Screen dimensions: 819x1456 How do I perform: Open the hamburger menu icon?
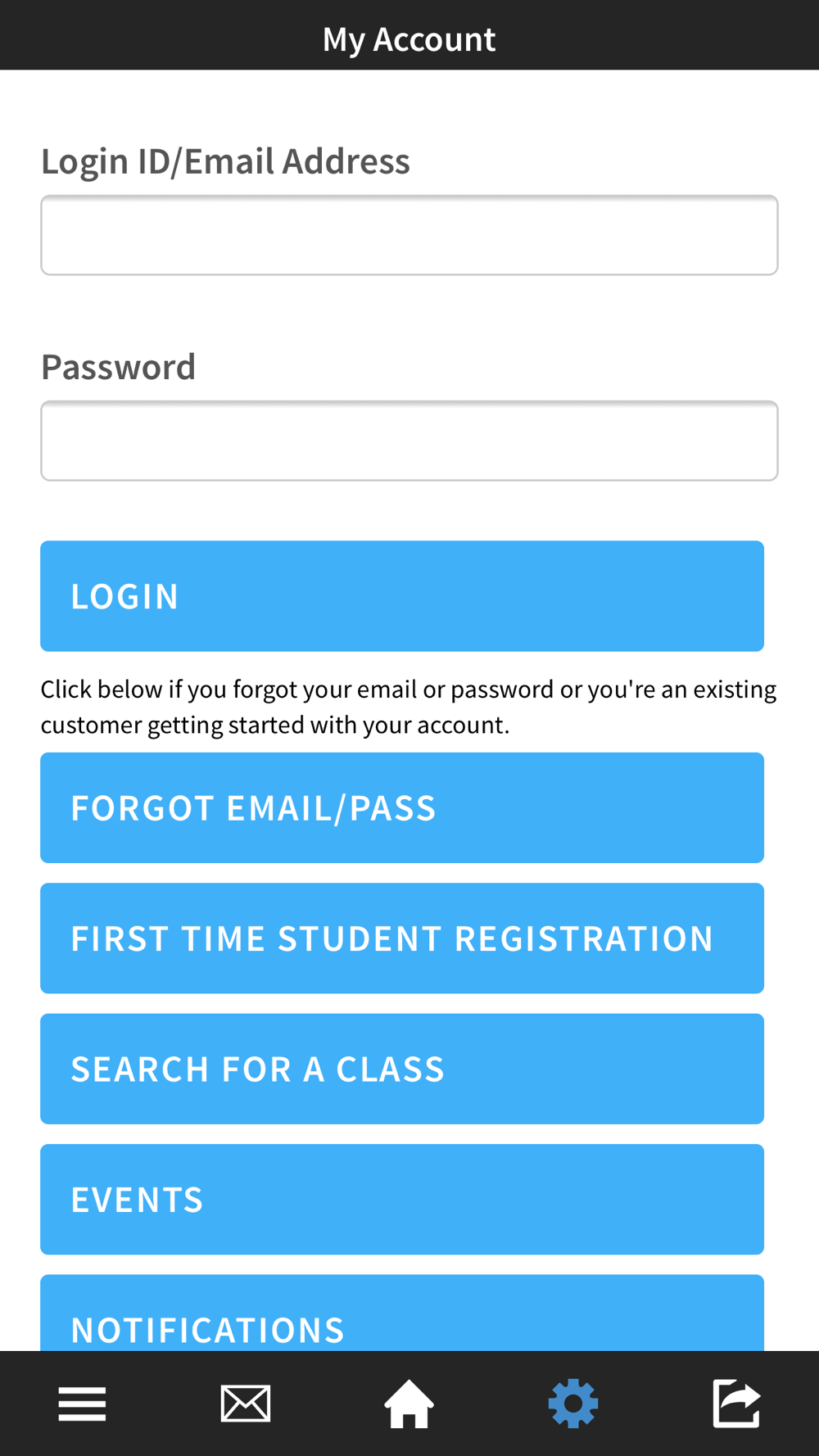tap(82, 1404)
